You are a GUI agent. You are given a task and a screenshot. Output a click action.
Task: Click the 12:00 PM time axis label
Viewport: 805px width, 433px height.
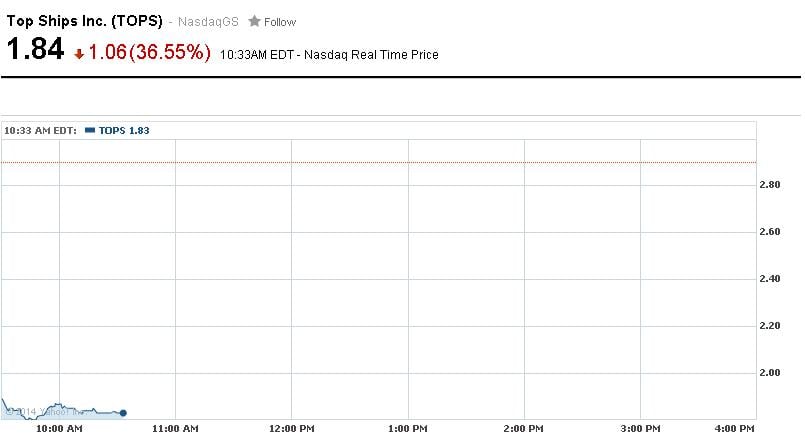coord(291,428)
